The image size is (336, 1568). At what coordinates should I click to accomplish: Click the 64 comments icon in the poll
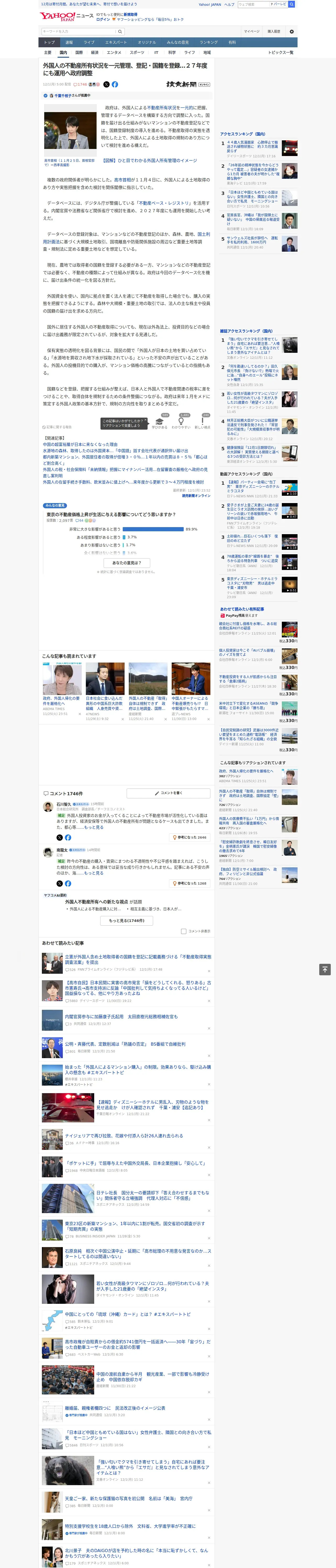(79, 520)
